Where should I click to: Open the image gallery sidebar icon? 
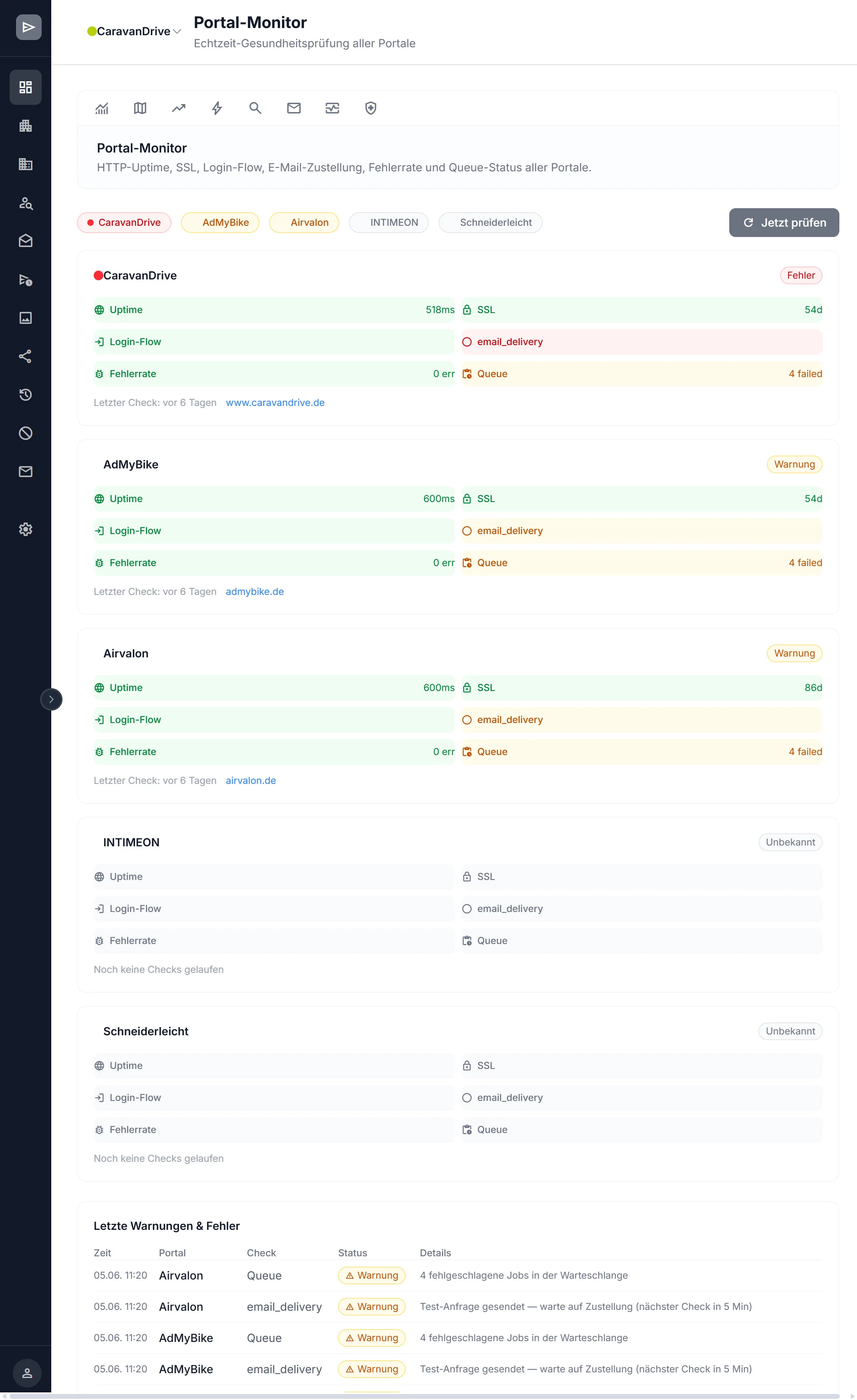pyautogui.click(x=26, y=318)
